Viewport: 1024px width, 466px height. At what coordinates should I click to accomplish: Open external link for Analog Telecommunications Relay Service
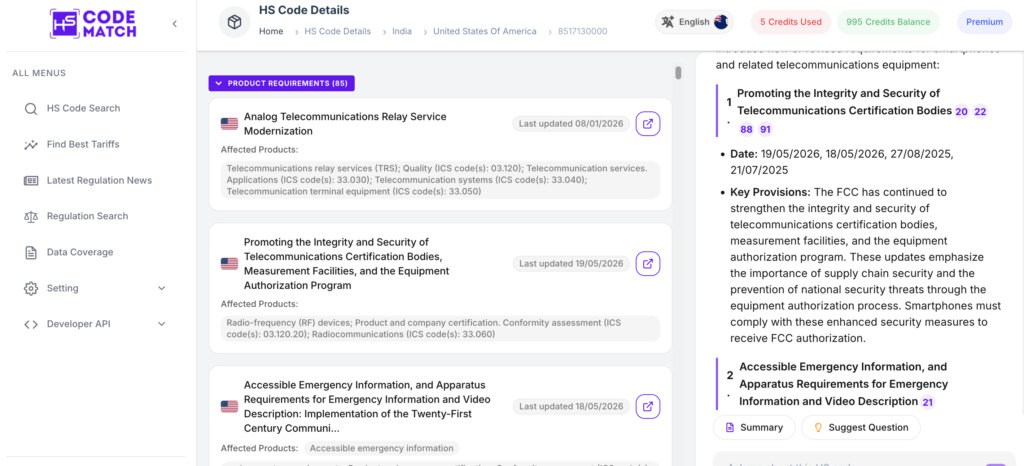[648, 123]
